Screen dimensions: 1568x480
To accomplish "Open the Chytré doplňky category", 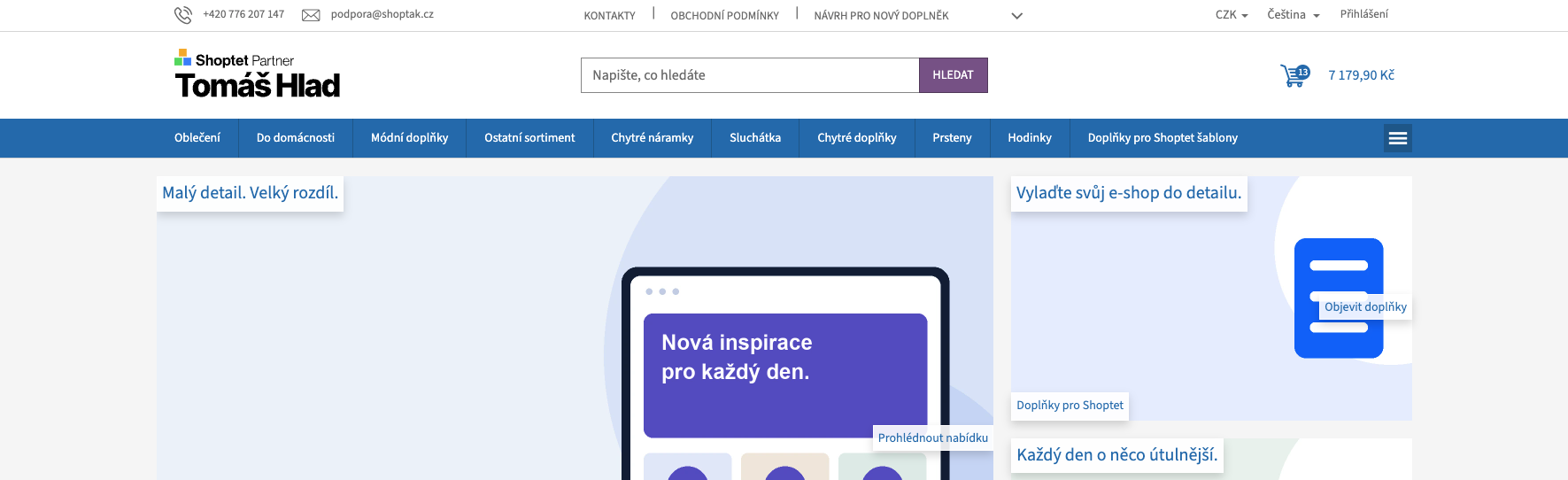I will click(x=856, y=138).
